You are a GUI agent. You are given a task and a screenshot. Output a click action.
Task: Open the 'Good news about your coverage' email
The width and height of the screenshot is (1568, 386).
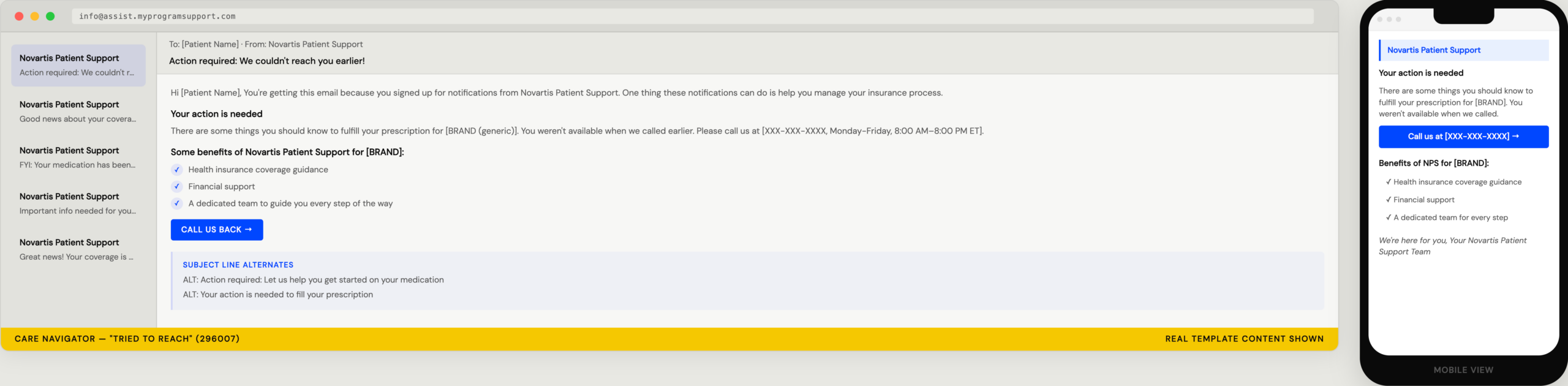click(x=78, y=112)
